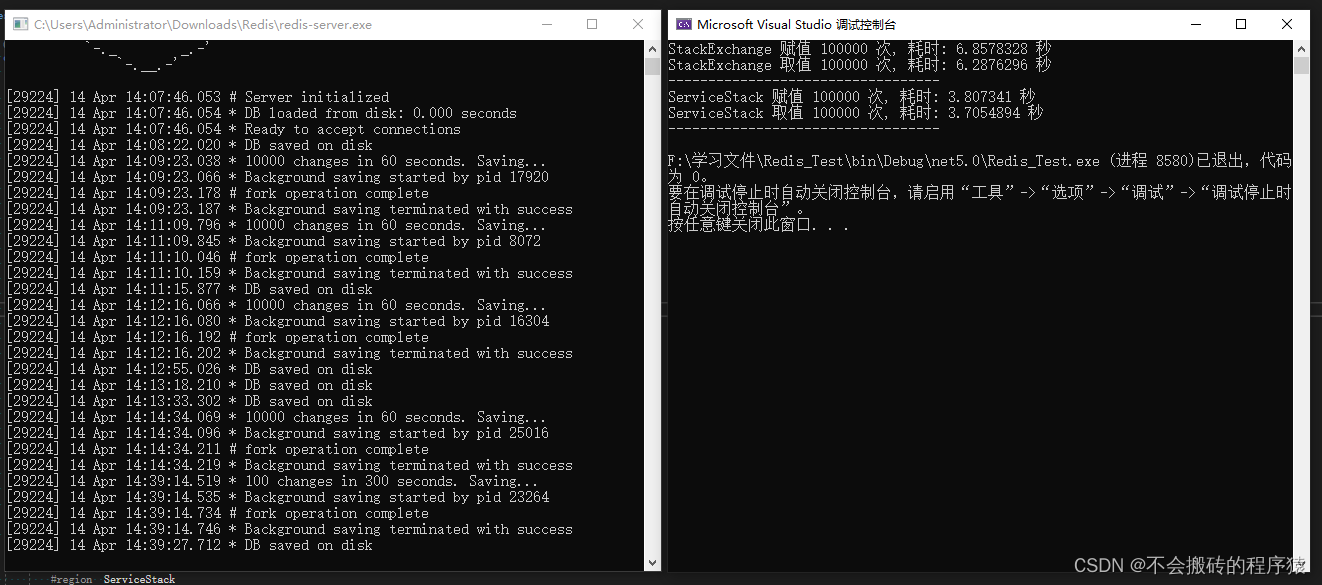Click 'fork operation complete' line at 14:39:14.734
1322x585 pixels.
[217, 513]
